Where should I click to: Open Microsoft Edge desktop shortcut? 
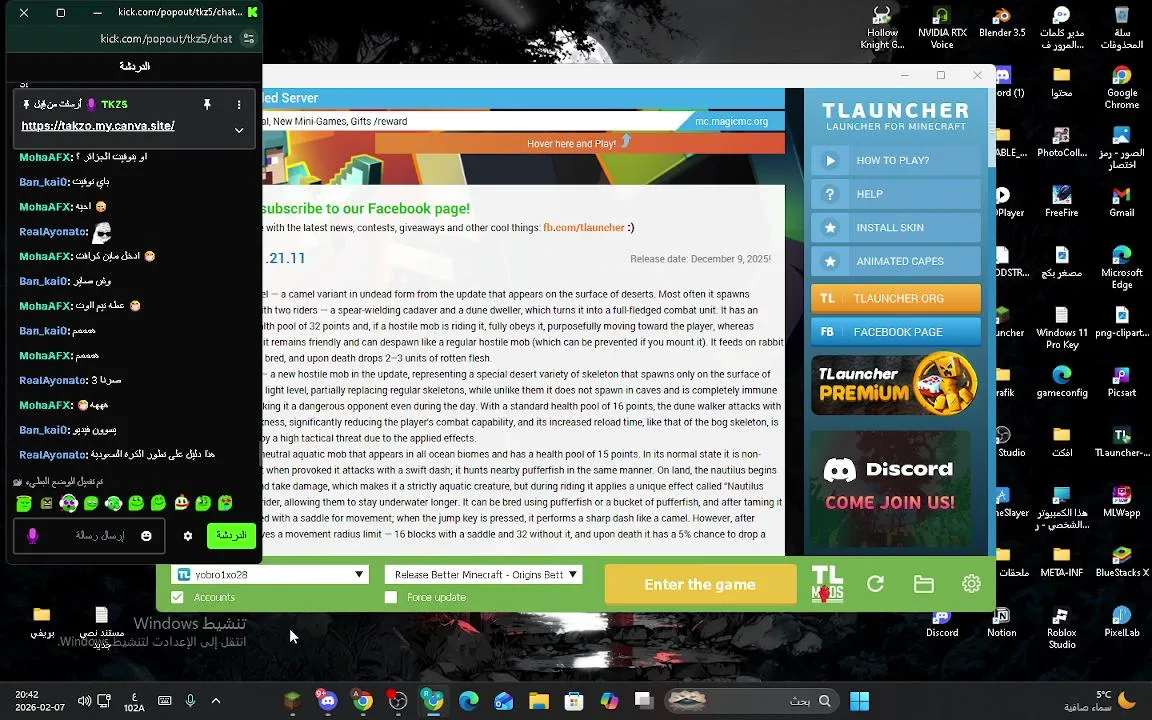coord(1122,267)
